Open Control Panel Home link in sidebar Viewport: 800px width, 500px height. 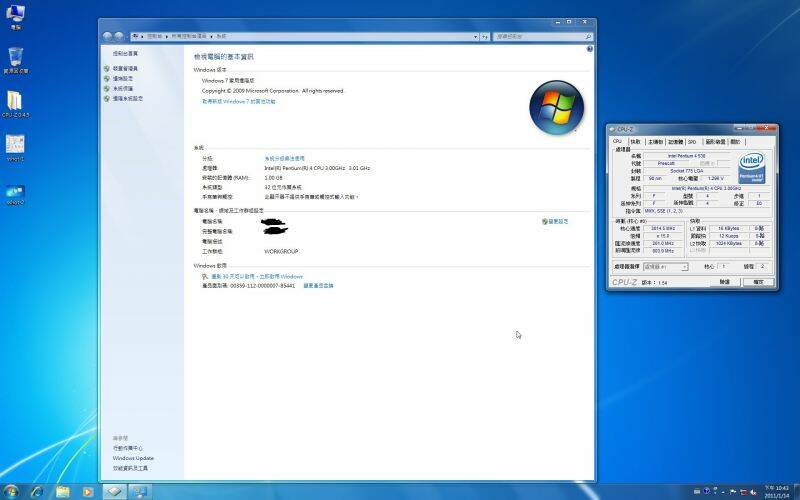pyautogui.click(x=126, y=54)
